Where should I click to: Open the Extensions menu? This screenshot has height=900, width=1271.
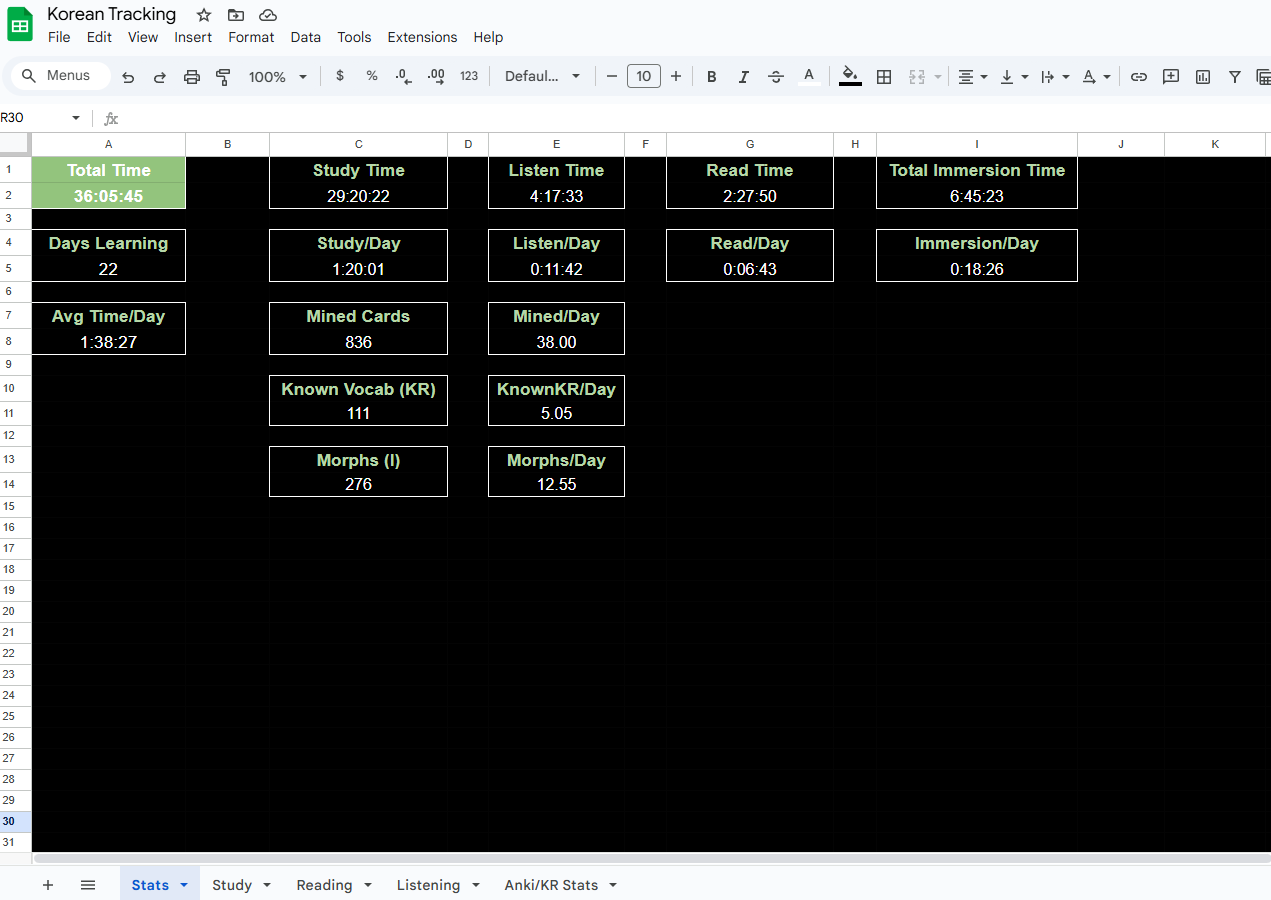[x=422, y=37]
